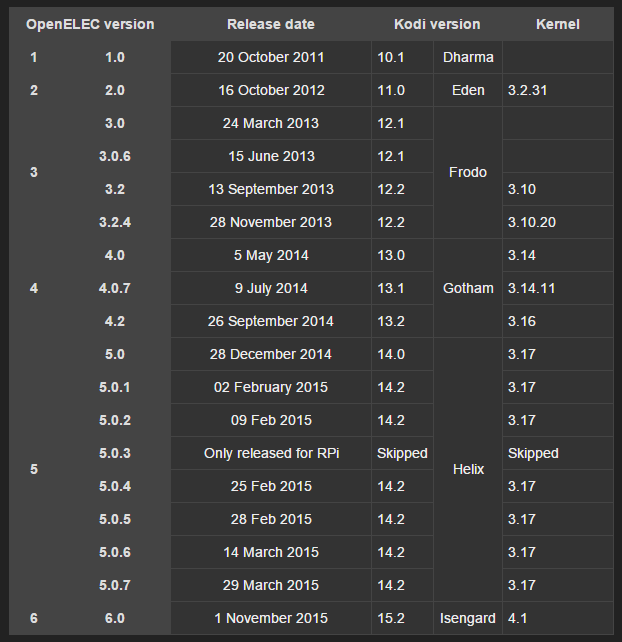Select the 1 November 2015 date cell

pyautogui.click(x=271, y=618)
